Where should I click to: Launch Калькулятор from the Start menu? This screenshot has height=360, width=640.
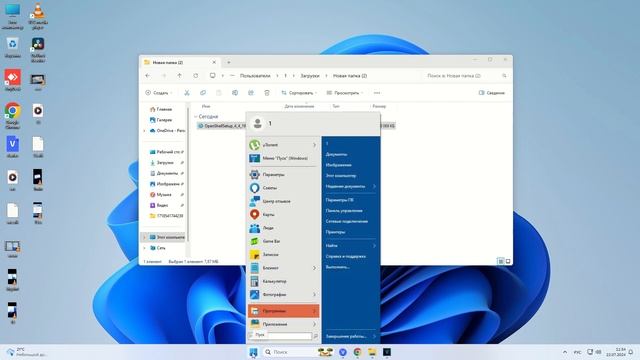pyautogui.click(x=283, y=281)
